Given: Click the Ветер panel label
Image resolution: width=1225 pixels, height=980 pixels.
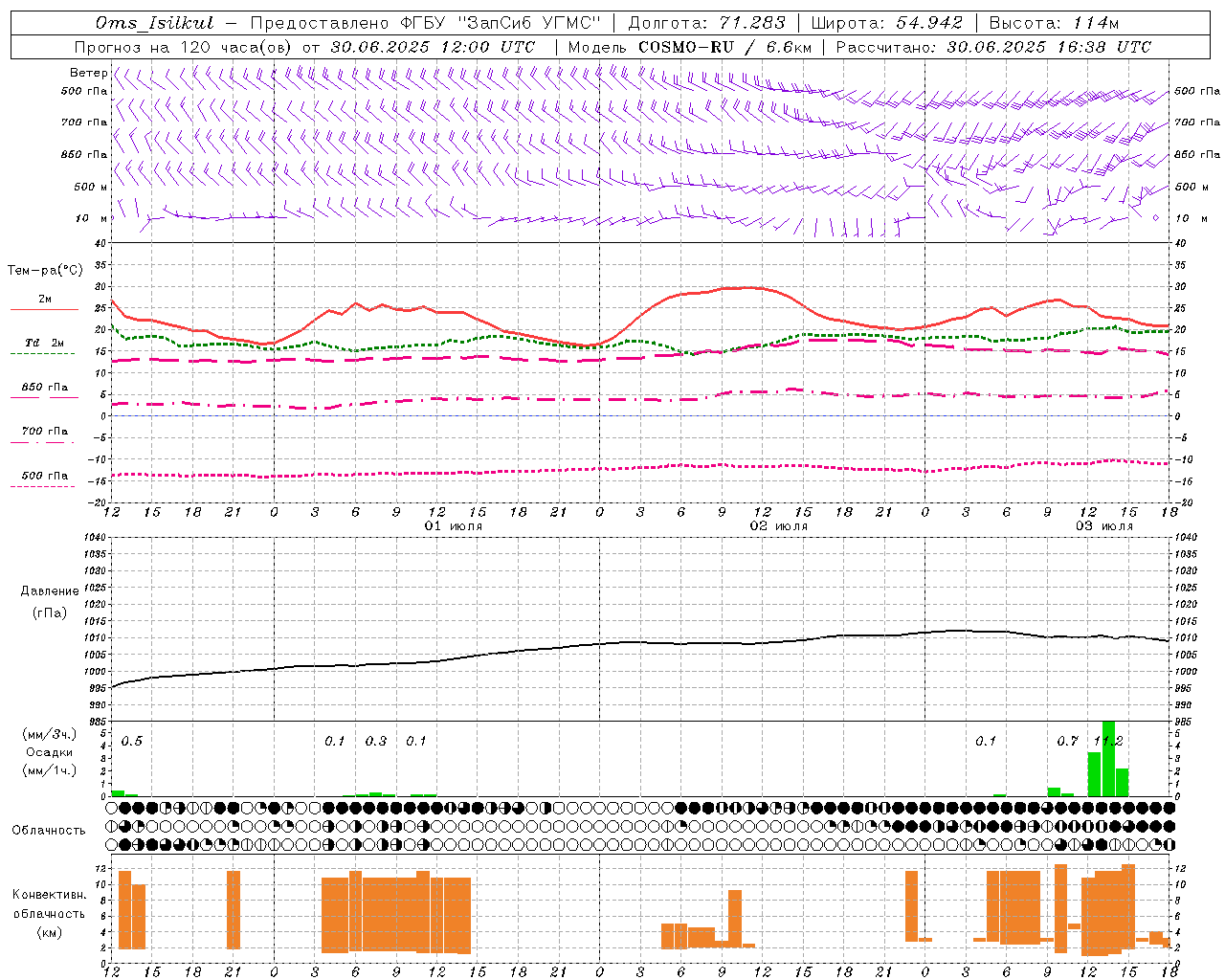Looking at the screenshot, I should coord(88,73).
